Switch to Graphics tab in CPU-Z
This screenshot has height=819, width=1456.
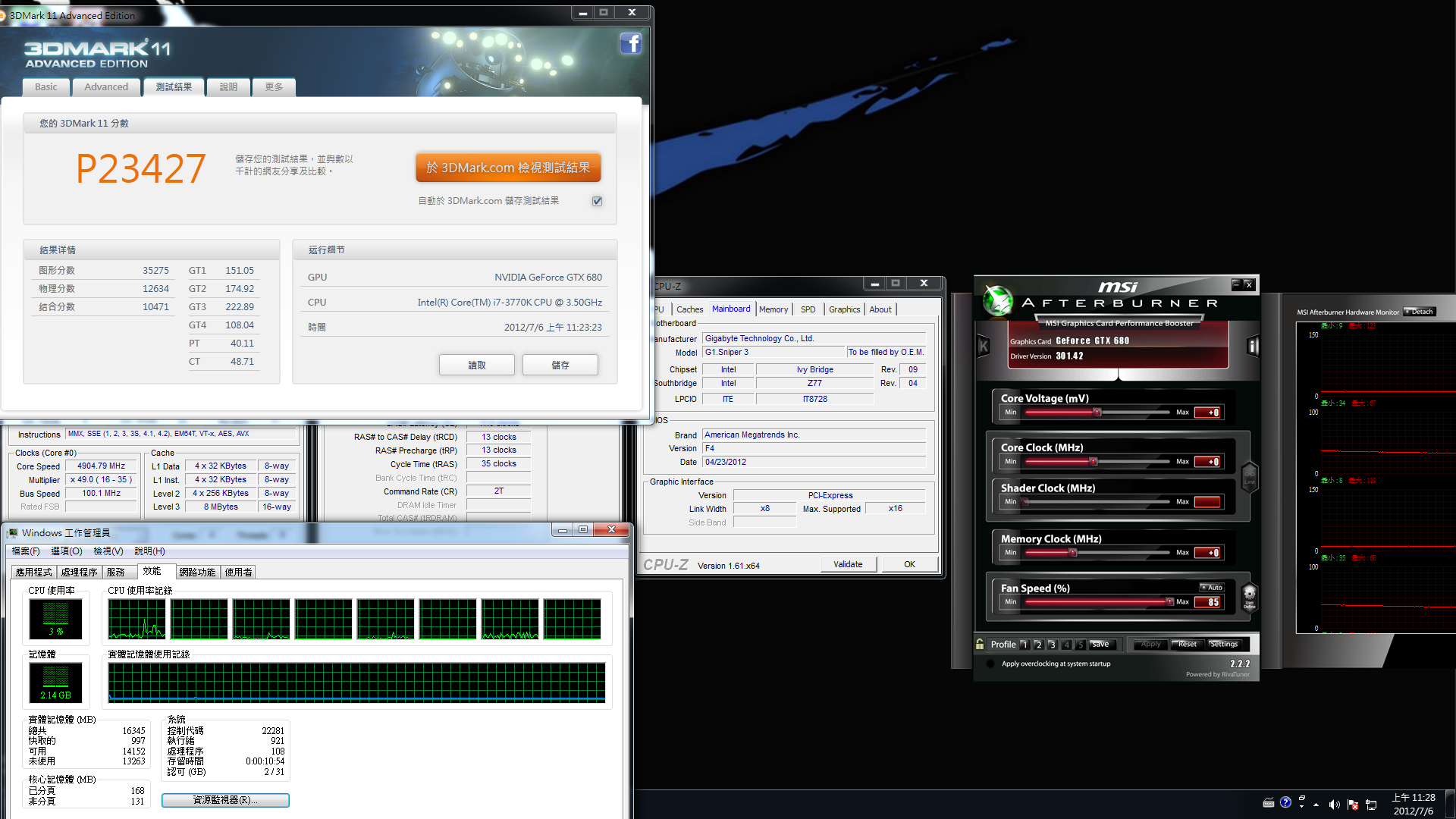(x=844, y=309)
